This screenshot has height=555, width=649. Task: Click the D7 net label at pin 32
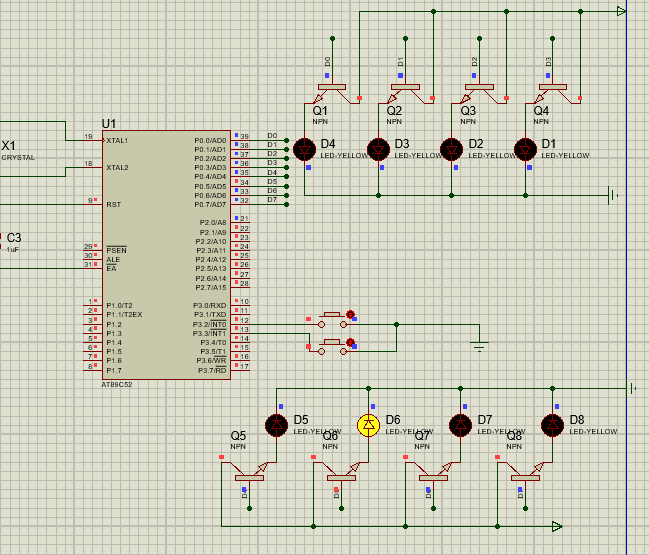click(x=272, y=199)
